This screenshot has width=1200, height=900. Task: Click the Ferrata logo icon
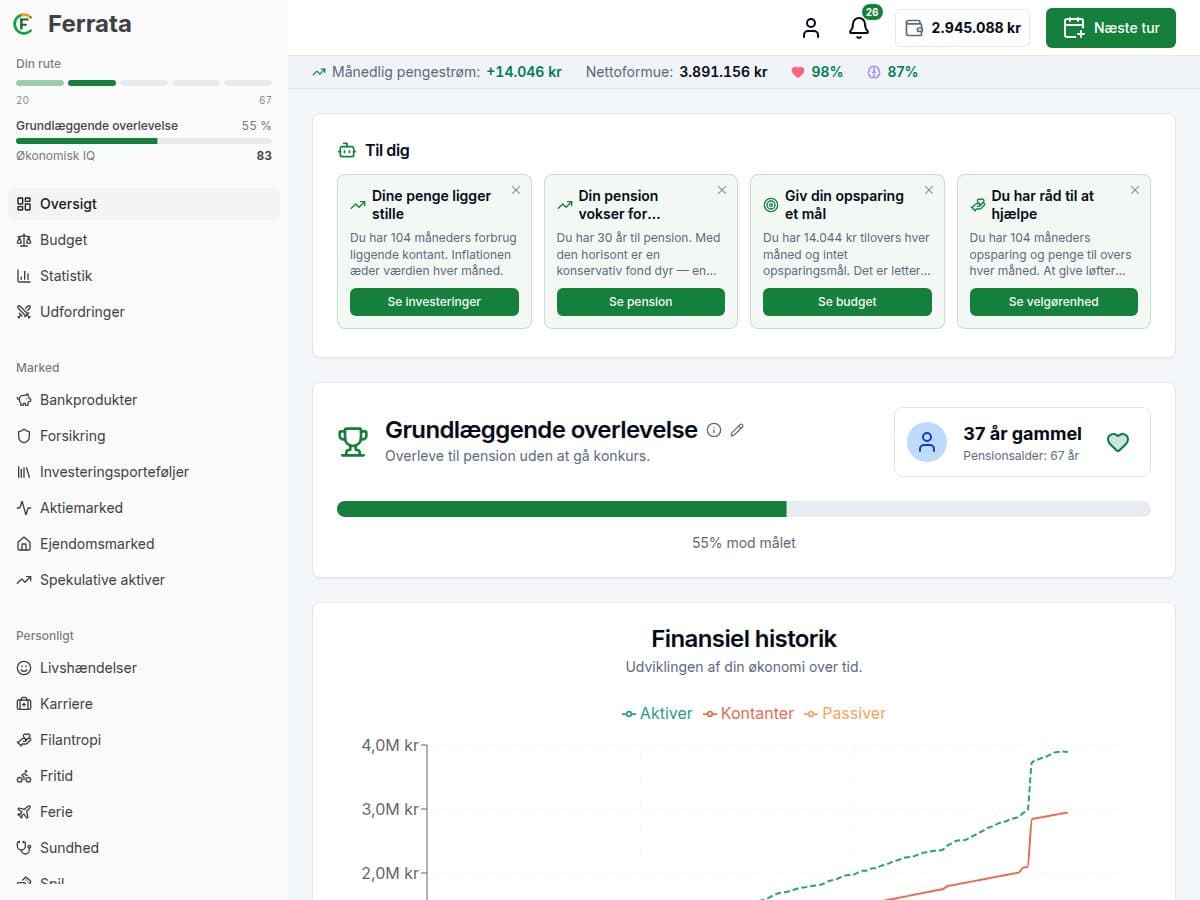pyautogui.click(x=23, y=24)
